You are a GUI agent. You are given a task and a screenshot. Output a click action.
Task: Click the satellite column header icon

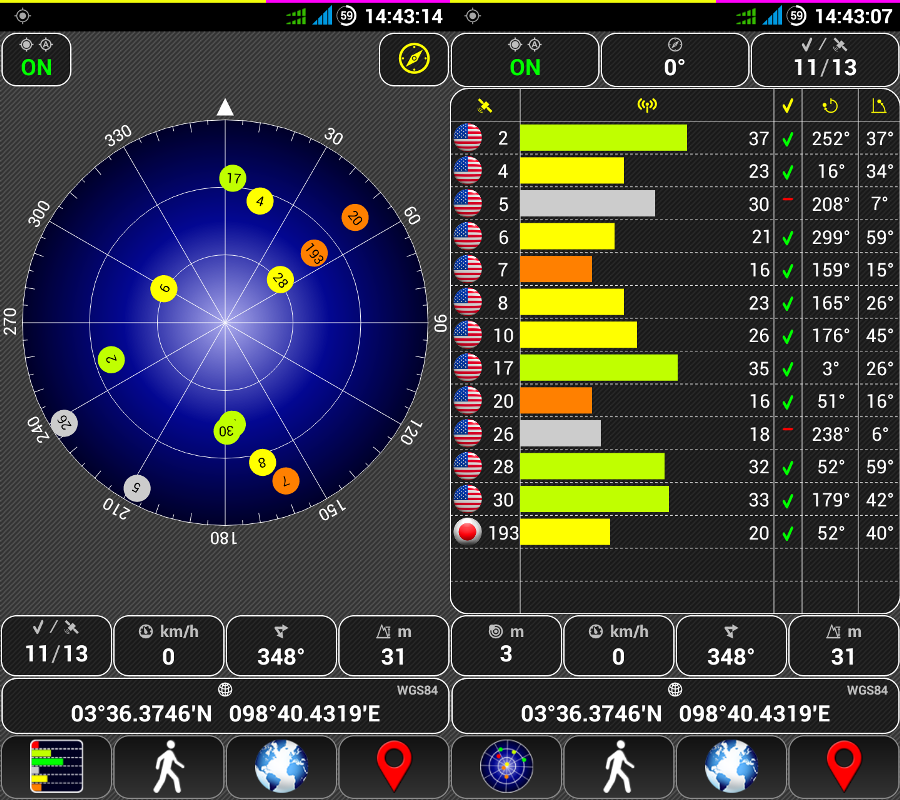pyautogui.click(x=485, y=106)
